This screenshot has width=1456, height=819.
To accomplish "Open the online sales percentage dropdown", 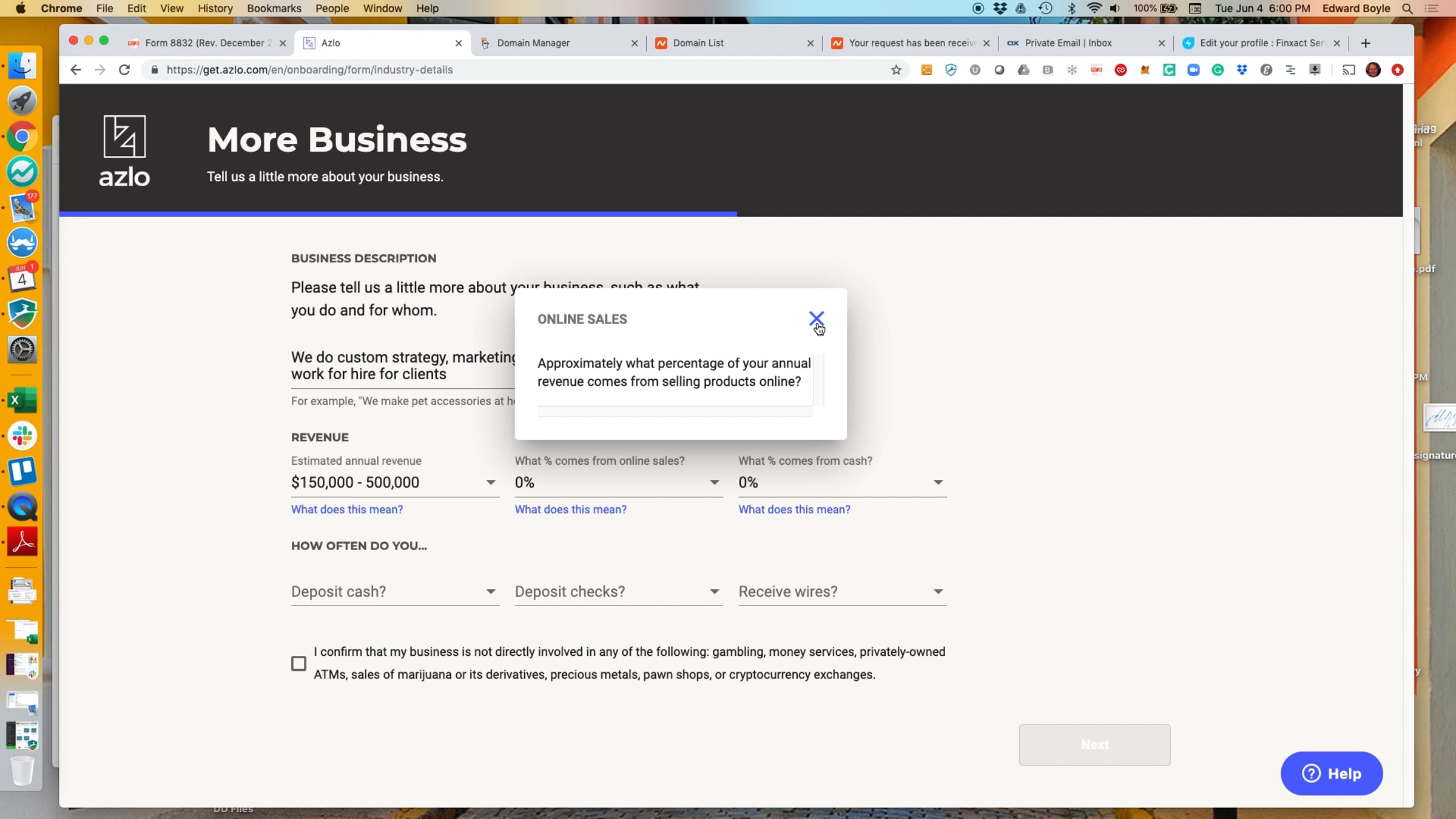I will click(x=618, y=482).
